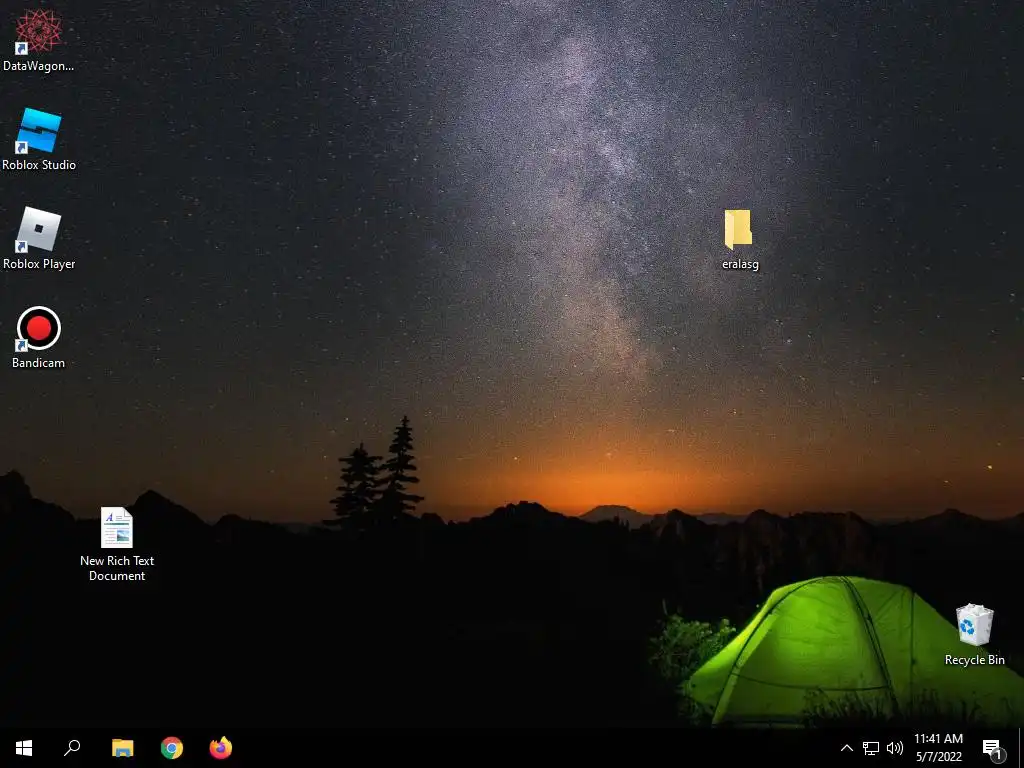Open File Explorer from taskbar
This screenshot has height=768, width=1024.
[122, 748]
